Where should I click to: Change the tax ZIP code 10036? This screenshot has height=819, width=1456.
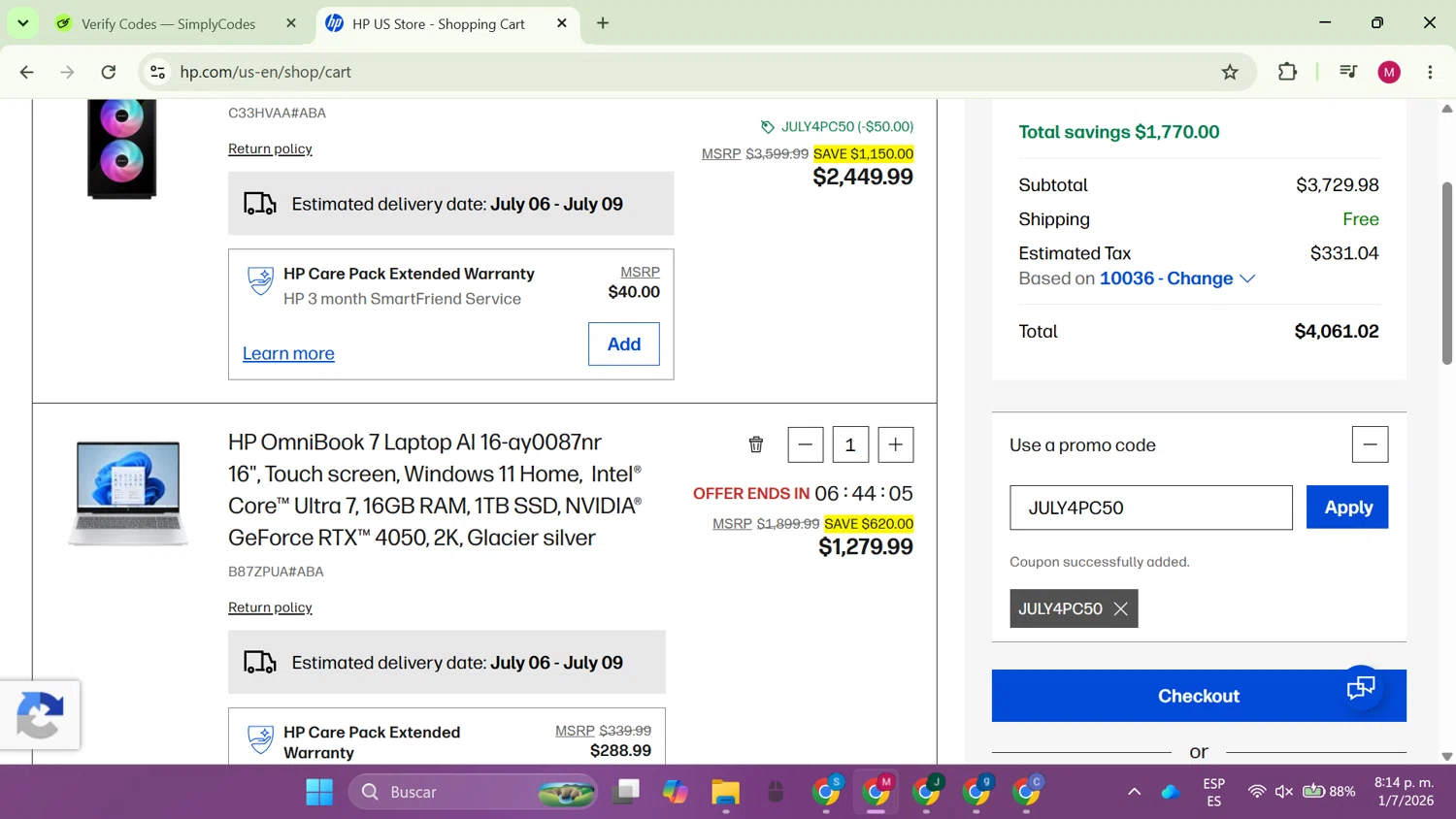1177,278
